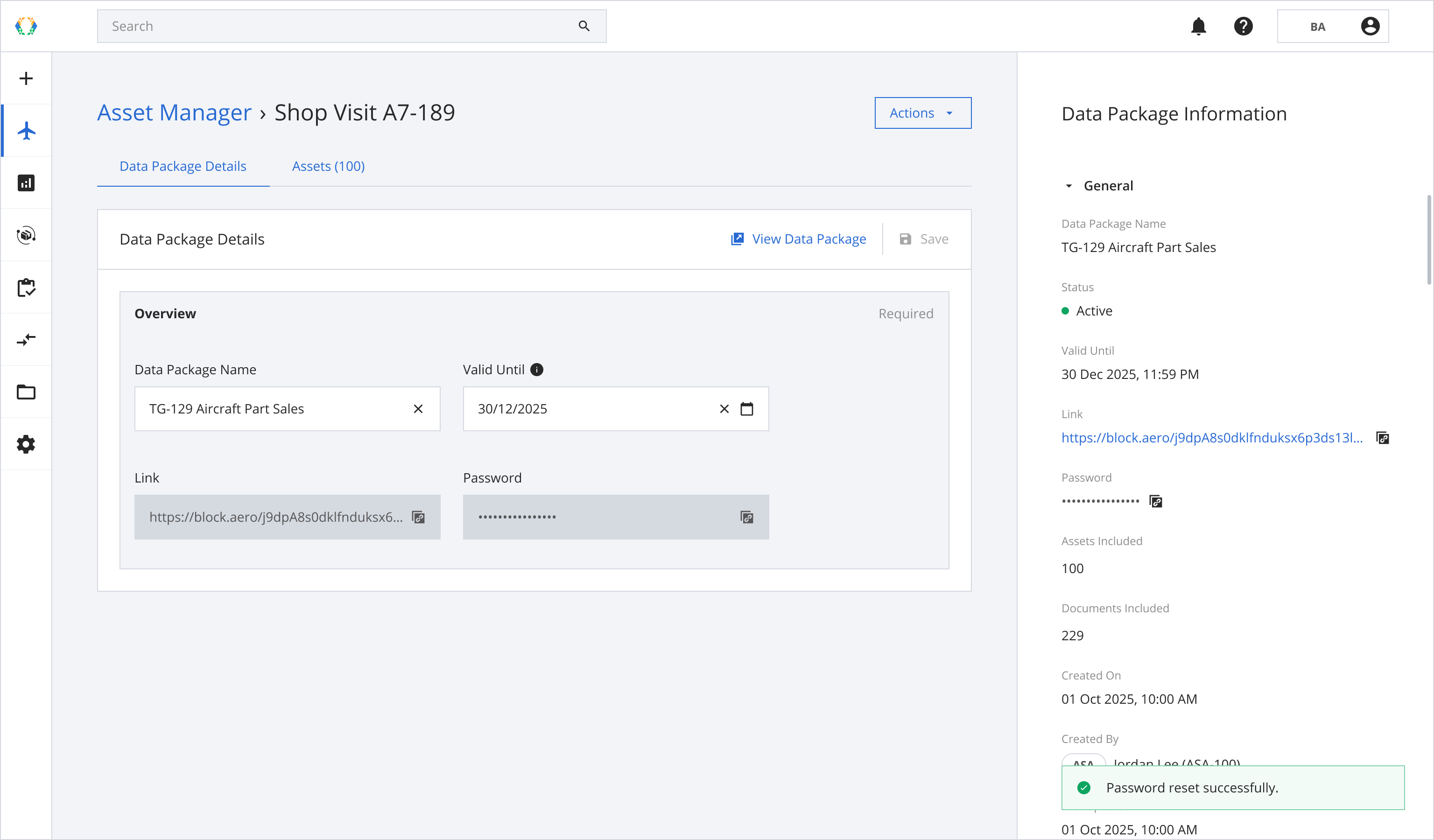Select Data Package Details tab
This screenshot has width=1434, height=840.
point(183,166)
